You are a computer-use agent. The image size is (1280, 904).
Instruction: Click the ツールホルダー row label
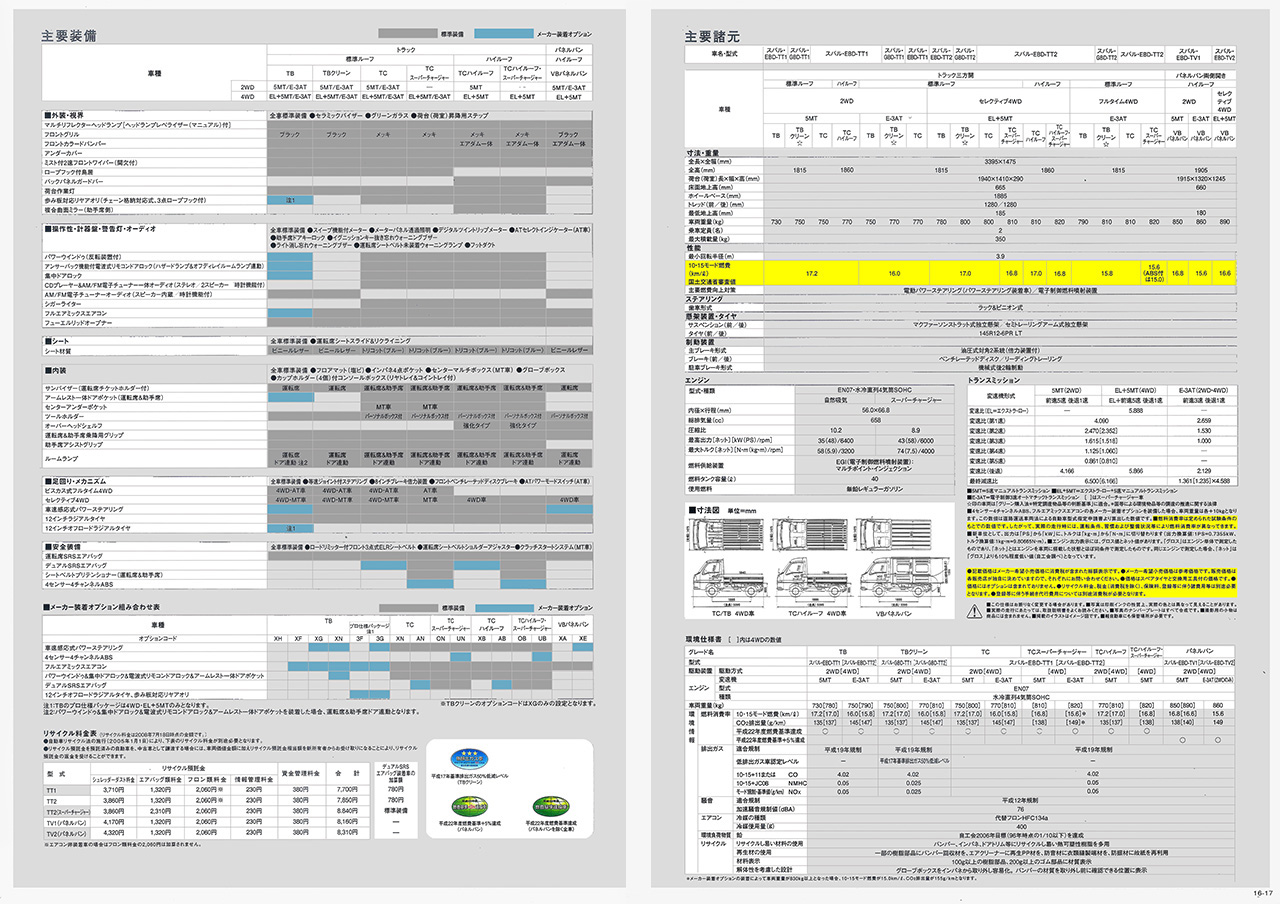pyautogui.click(x=66, y=417)
